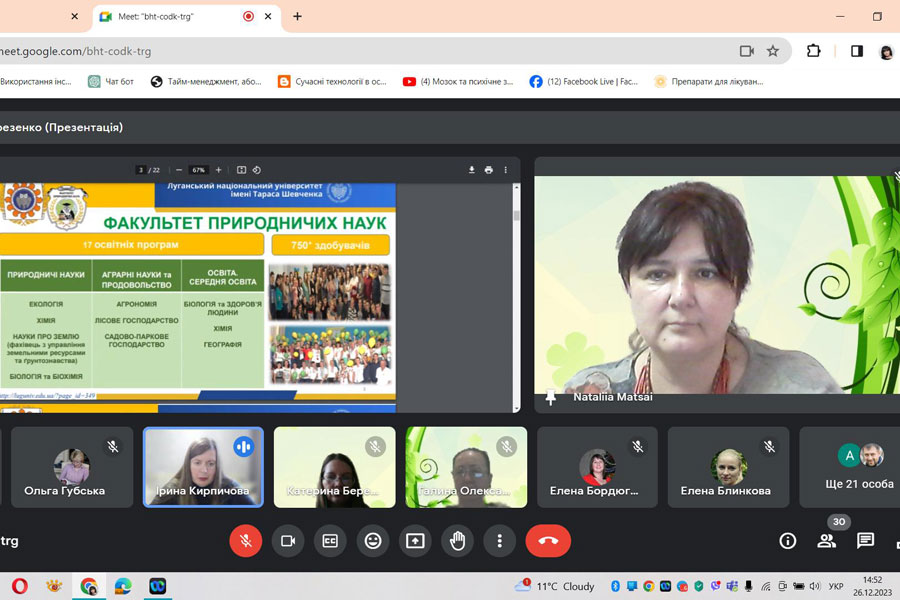Open a new browser tab

[x=297, y=17]
